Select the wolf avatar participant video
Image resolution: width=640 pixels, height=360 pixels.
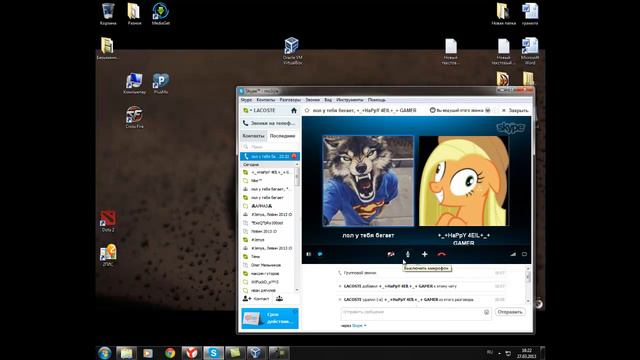368,181
